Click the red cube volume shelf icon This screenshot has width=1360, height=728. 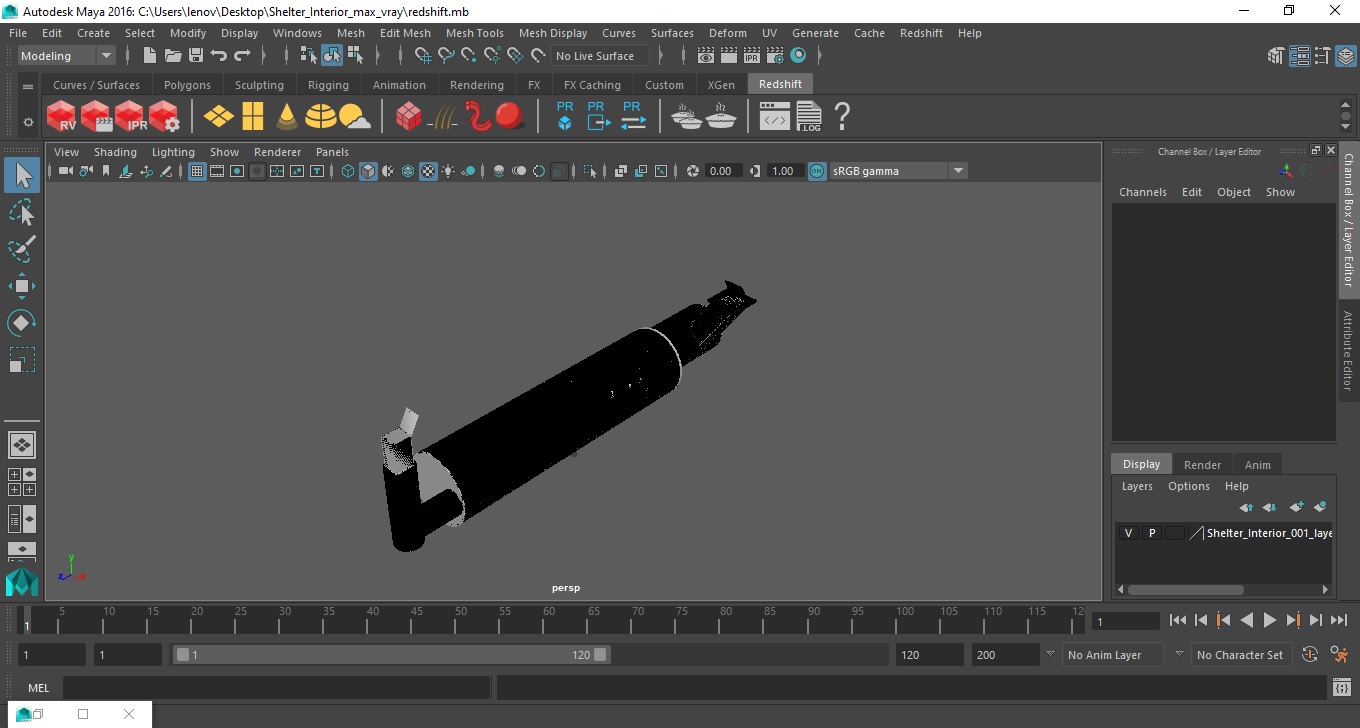click(x=408, y=117)
